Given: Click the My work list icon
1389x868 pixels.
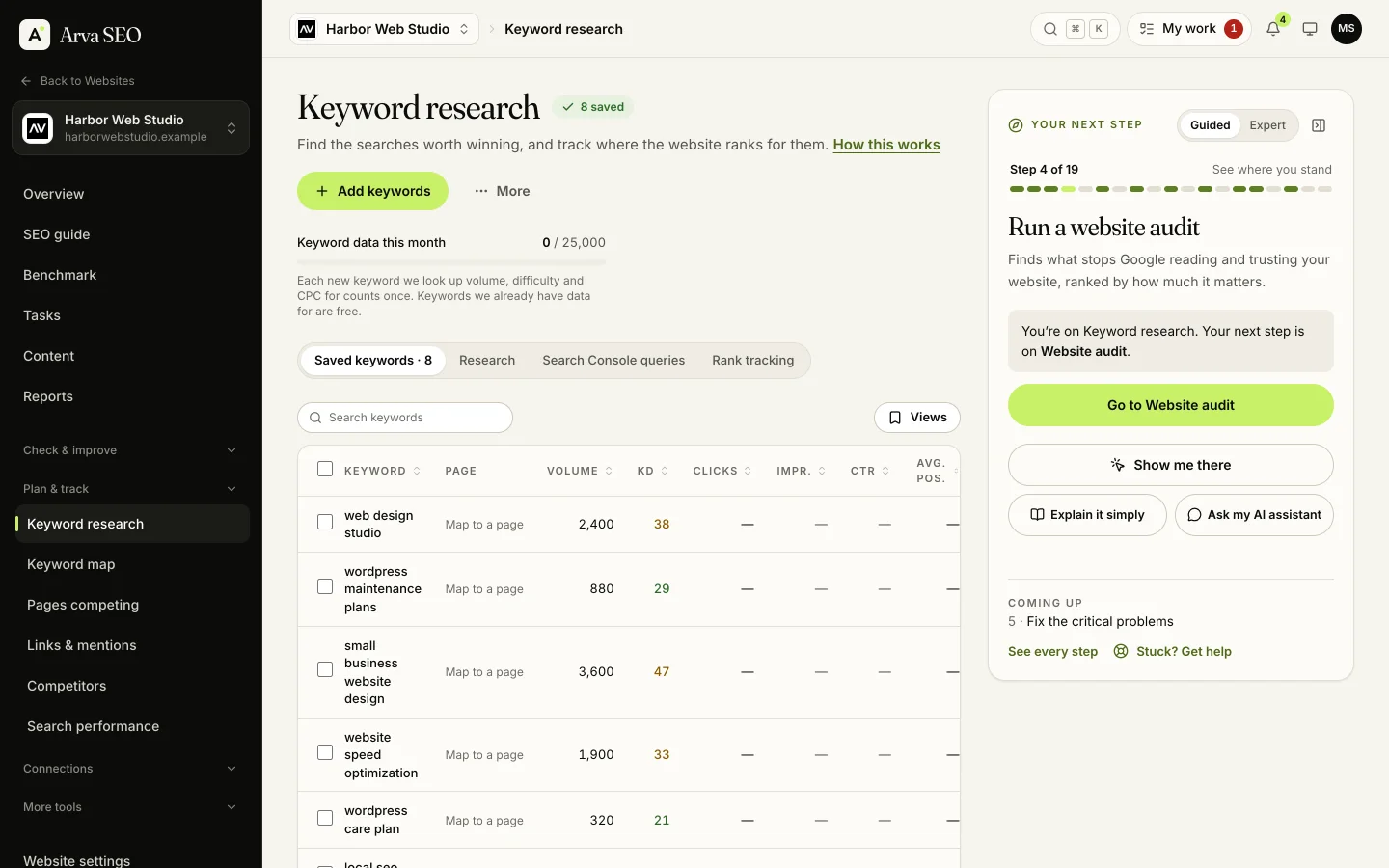Looking at the screenshot, I should tap(1147, 29).
